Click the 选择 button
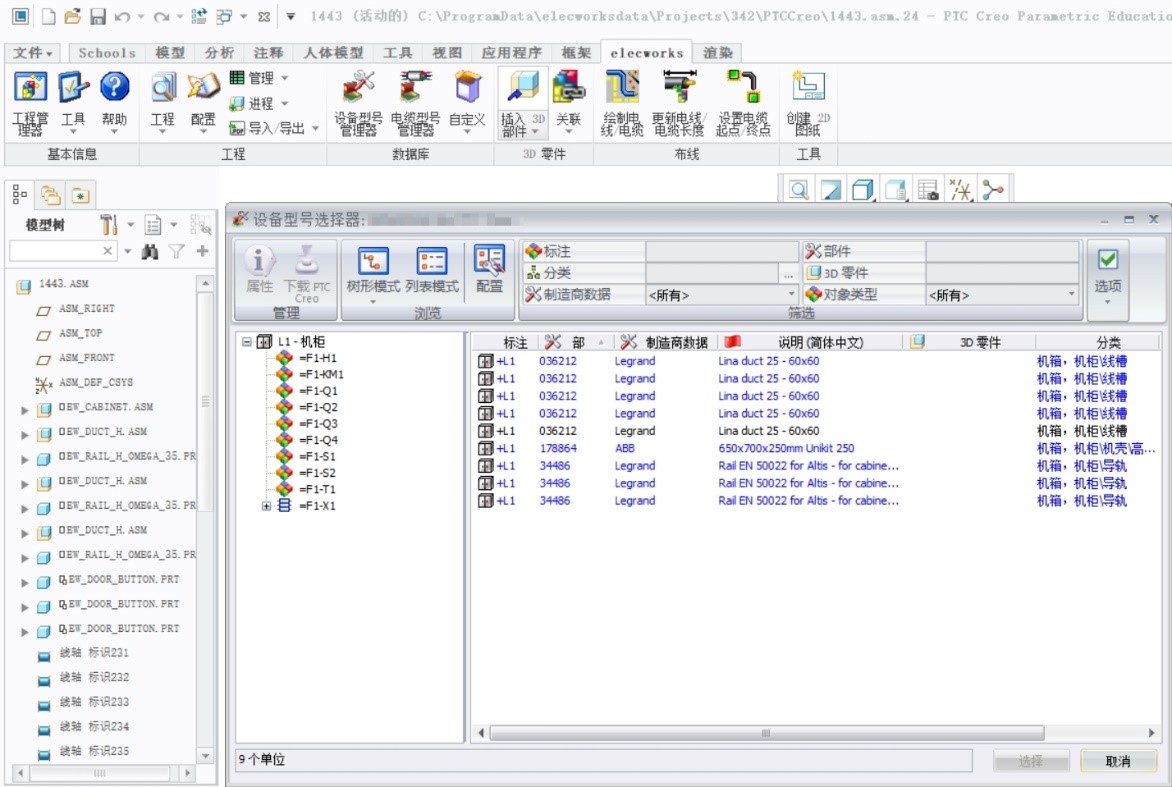The image size is (1172, 787). [1031, 761]
